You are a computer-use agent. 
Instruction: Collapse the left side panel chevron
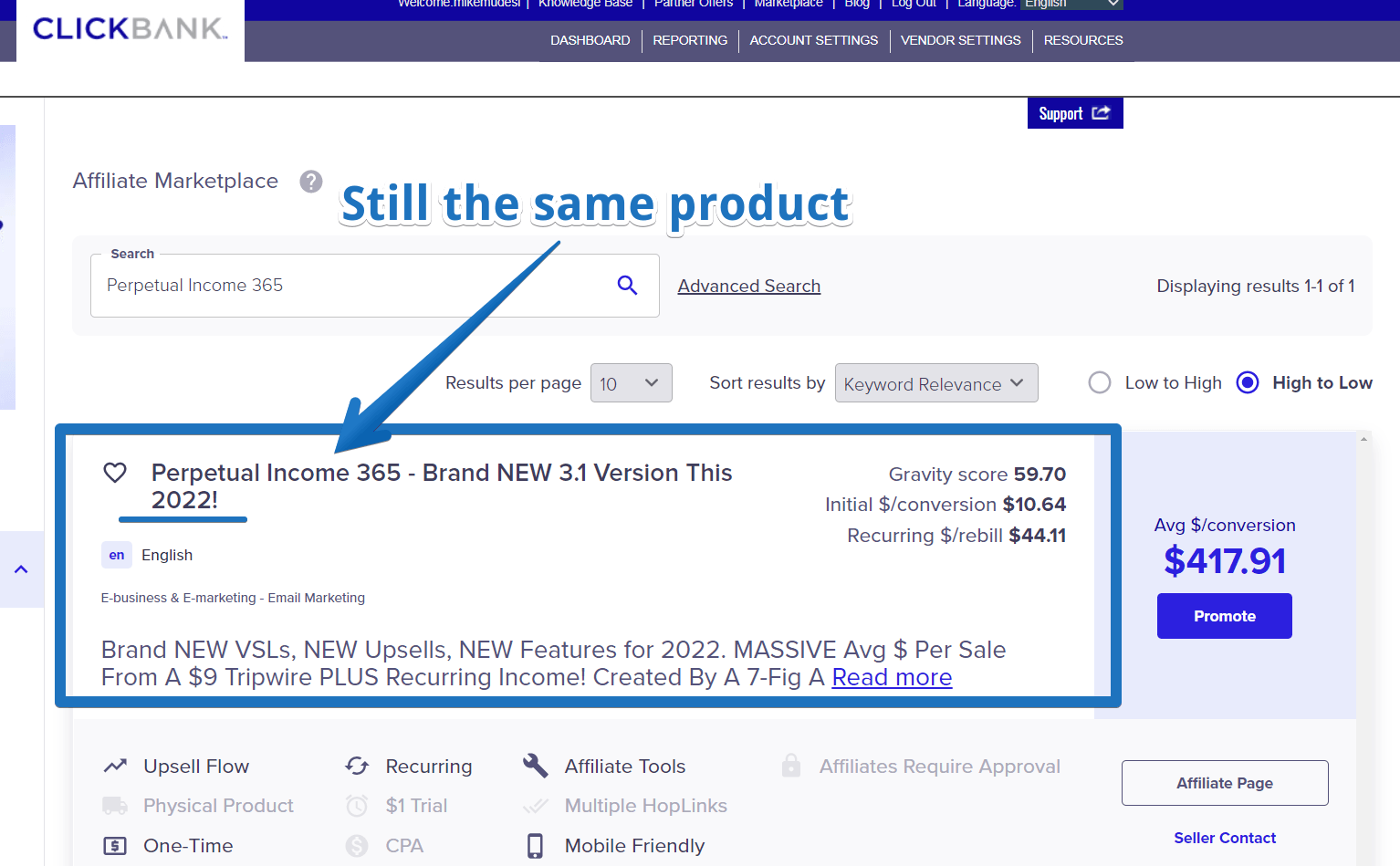21,569
